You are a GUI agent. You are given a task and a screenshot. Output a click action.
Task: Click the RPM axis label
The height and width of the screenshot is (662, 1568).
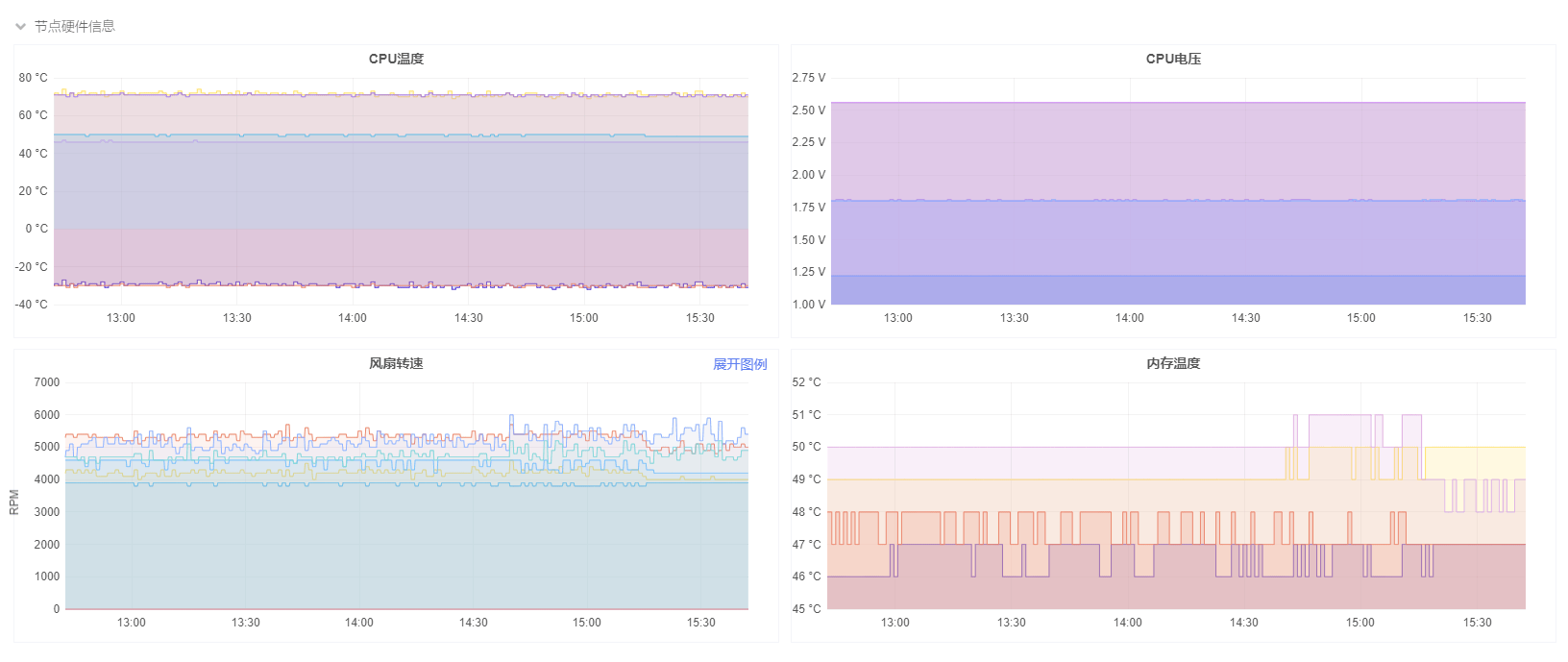tap(14, 503)
